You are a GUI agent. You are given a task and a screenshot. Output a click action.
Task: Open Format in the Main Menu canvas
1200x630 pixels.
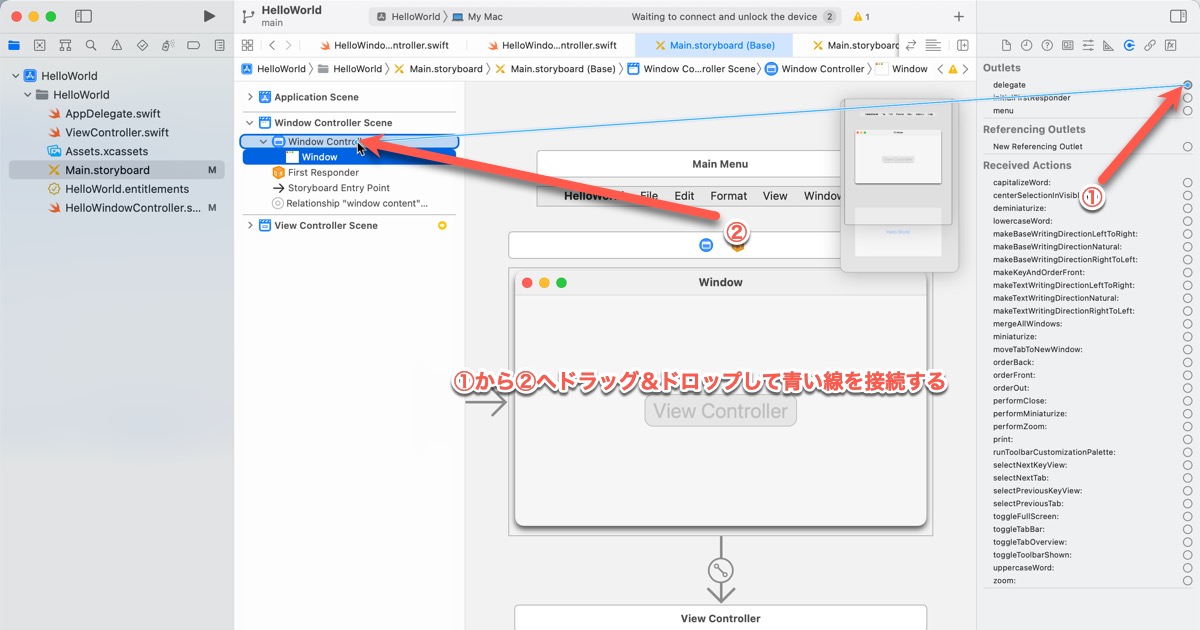[729, 196]
